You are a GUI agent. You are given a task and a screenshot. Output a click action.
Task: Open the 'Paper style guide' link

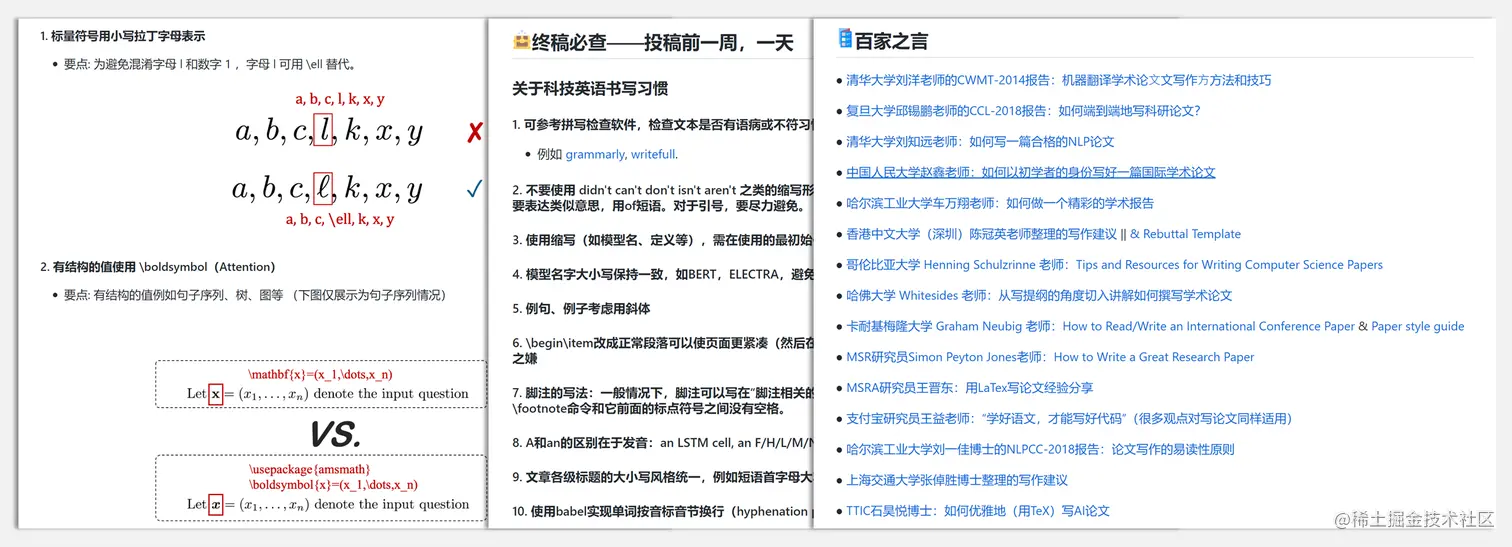(x=1417, y=326)
